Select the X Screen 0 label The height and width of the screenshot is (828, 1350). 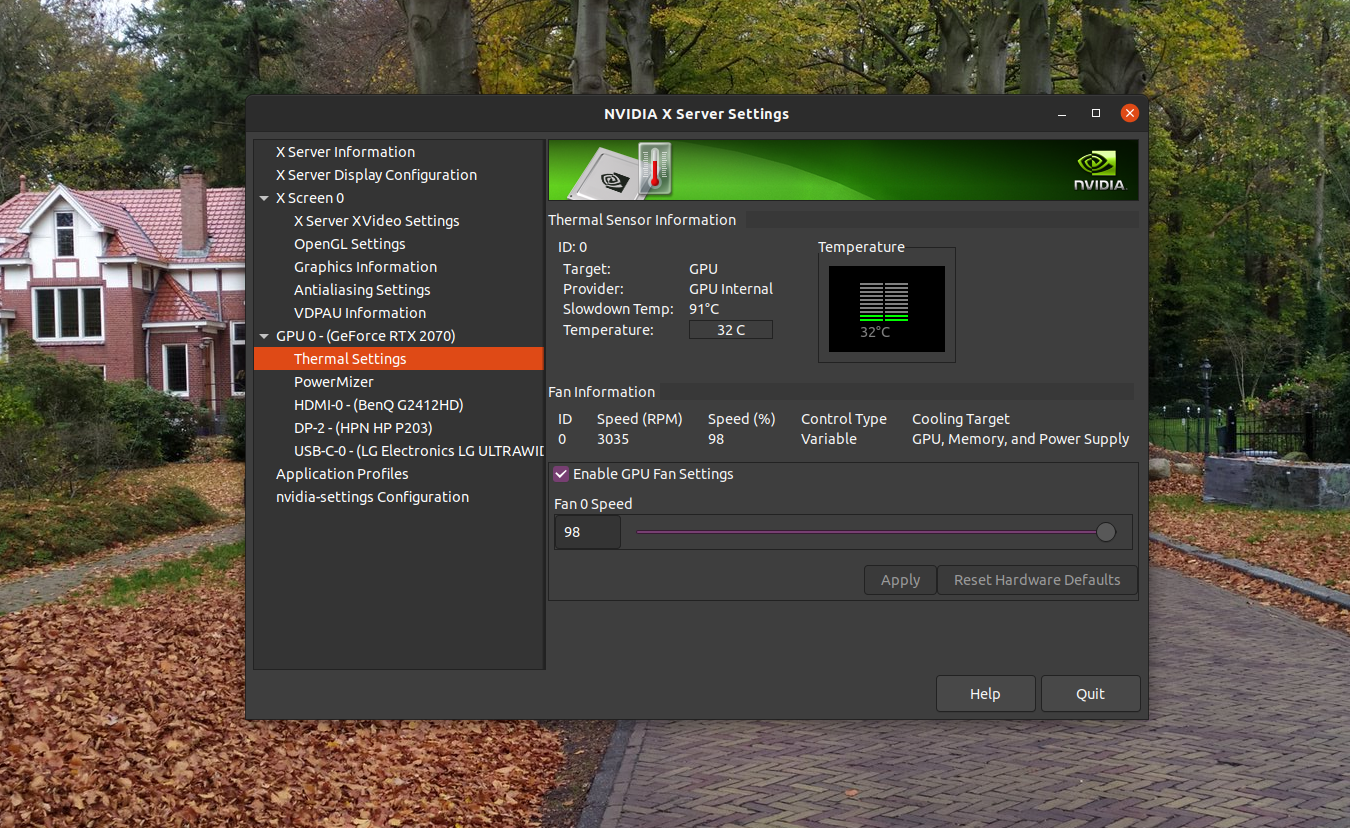pyautogui.click(x=310, y=198)
